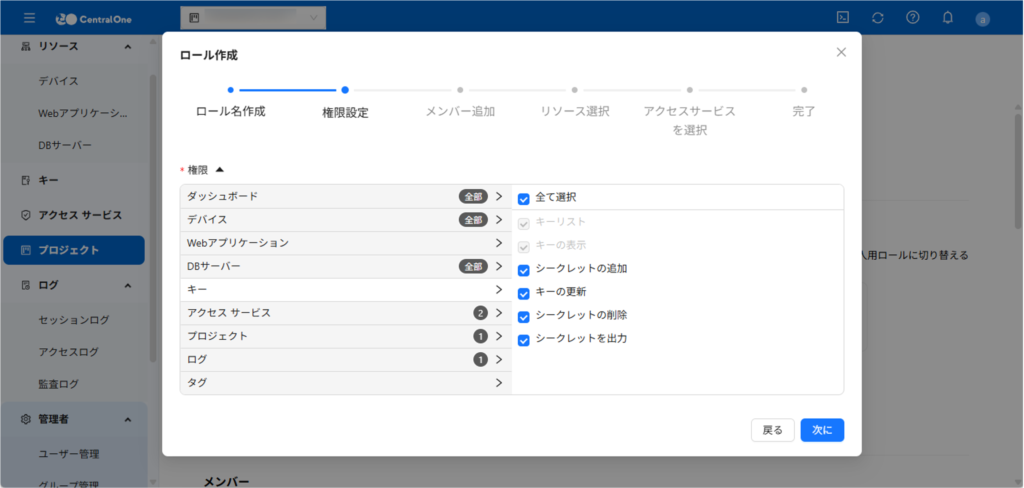The height and width of the screenshot is (488, 1024).
Task: Toggle the キーの更新 checkbox
Action: (524, 293)
